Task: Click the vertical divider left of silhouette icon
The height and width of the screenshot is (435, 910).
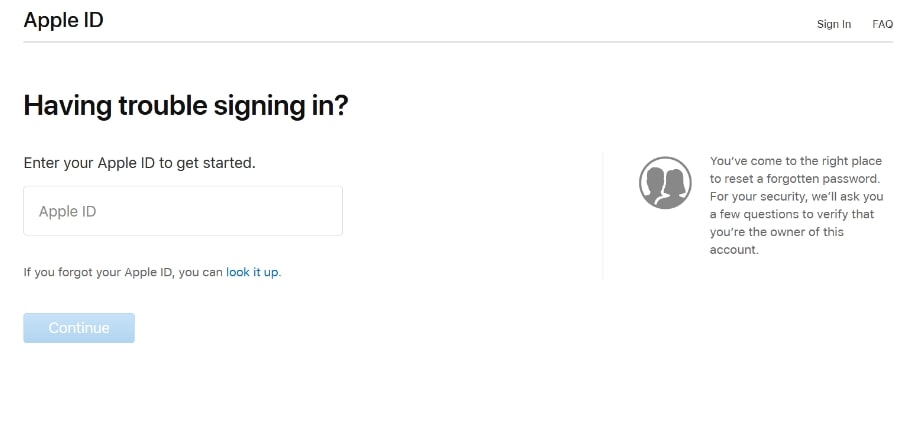Action: pos(603,215)
